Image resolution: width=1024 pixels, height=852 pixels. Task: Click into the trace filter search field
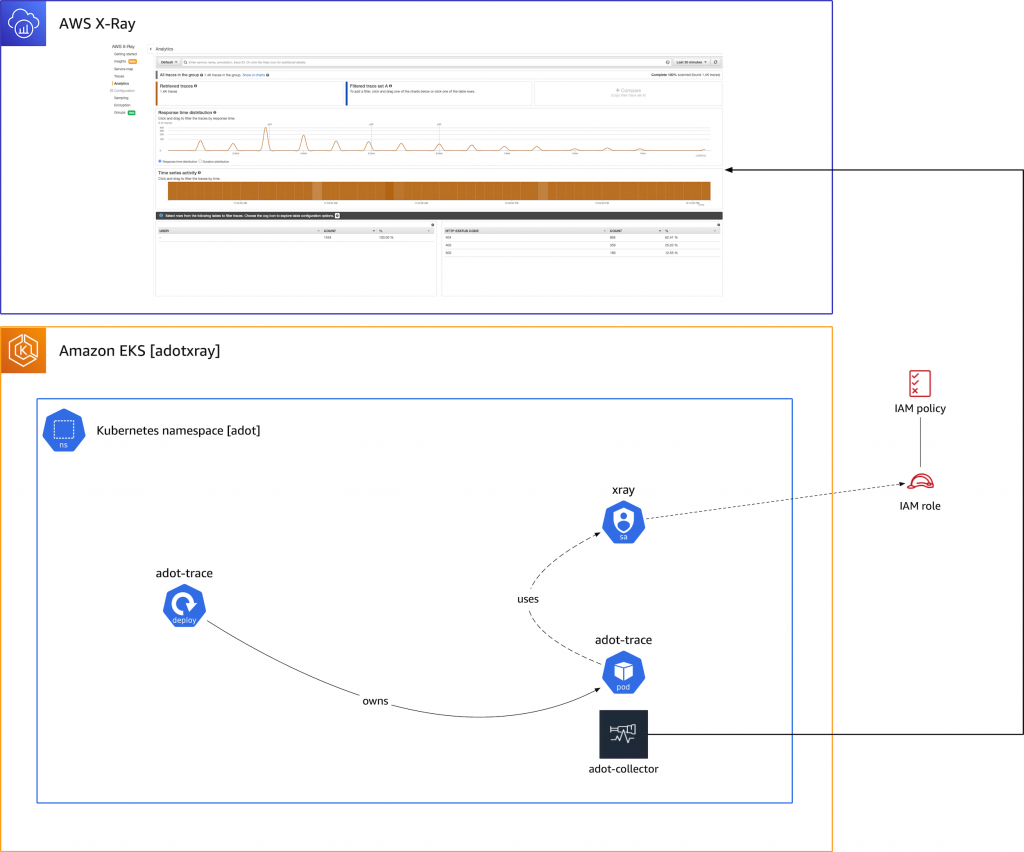point(424,62)
